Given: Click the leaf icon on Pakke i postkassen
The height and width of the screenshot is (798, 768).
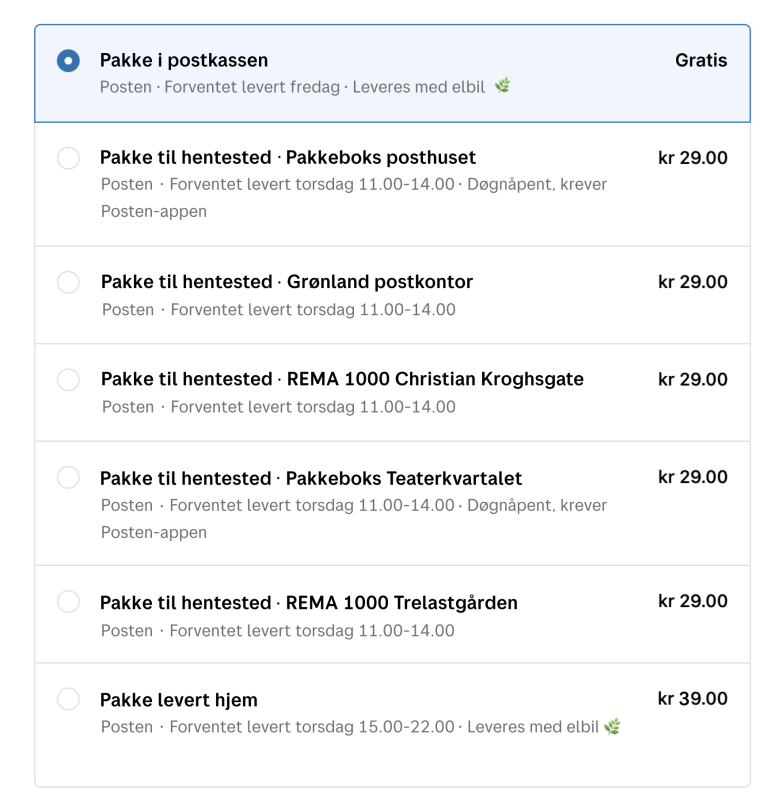Looking at the screenshot, I should pyautogui.click(x=502, y=86).
